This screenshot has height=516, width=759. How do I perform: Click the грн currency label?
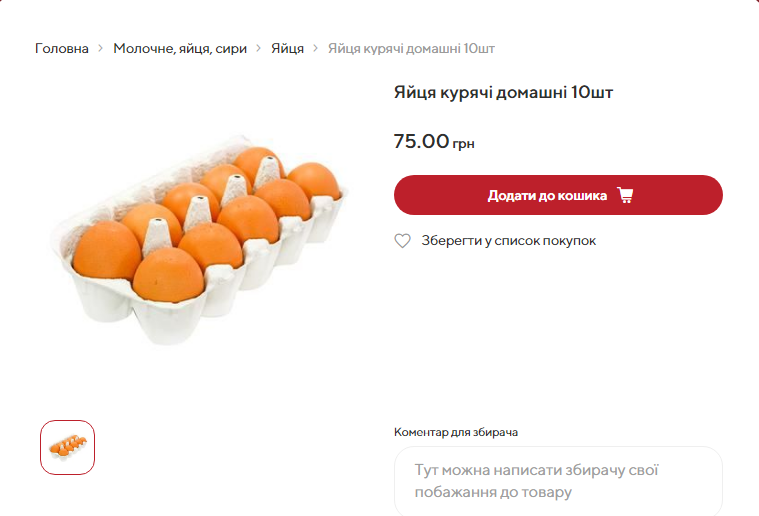coord(463,144)
